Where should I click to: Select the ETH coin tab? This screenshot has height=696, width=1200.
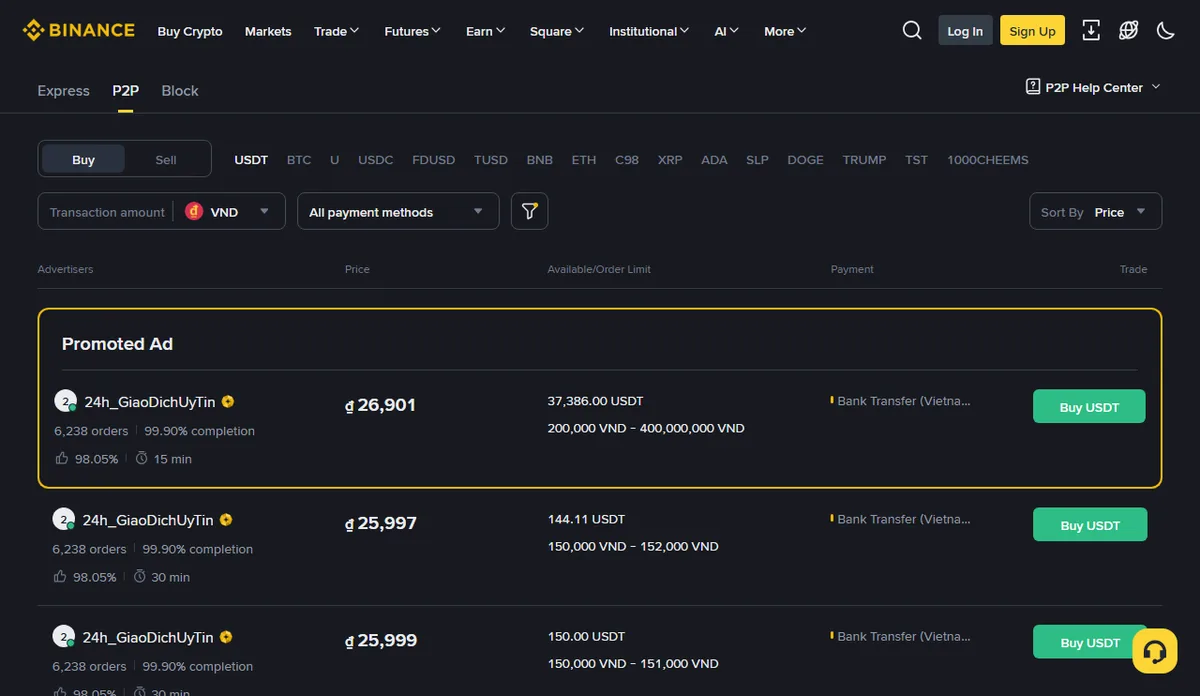click(584, 159)
